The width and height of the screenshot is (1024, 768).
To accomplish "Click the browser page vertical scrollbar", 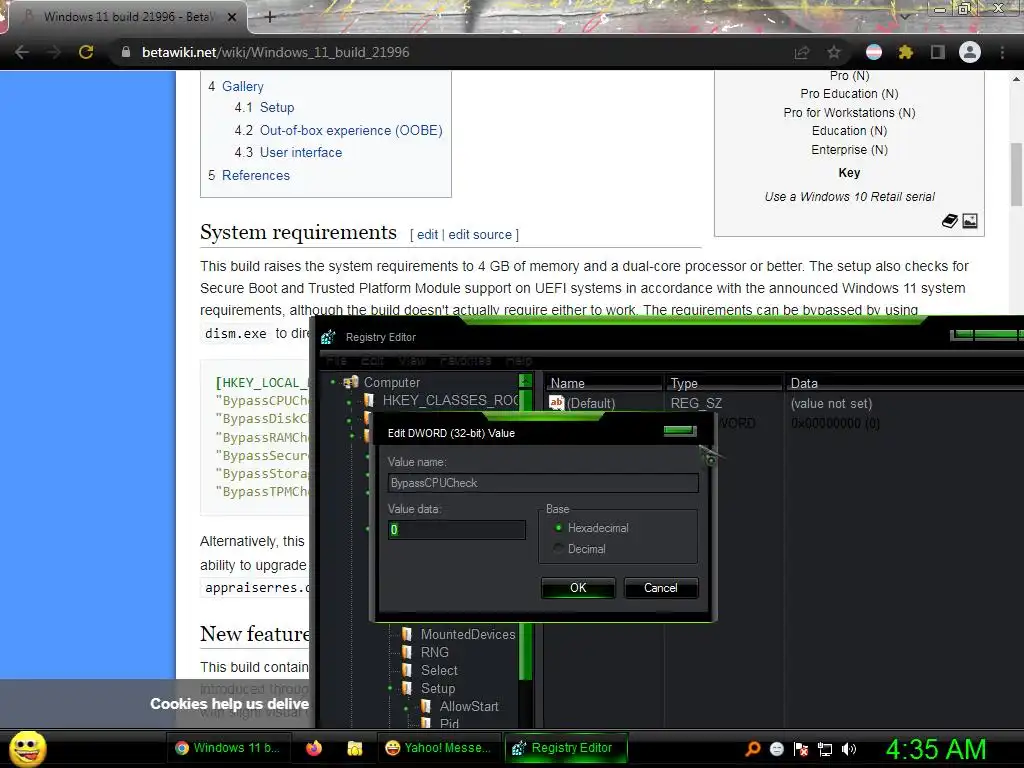I will (x=1016, y=174).
